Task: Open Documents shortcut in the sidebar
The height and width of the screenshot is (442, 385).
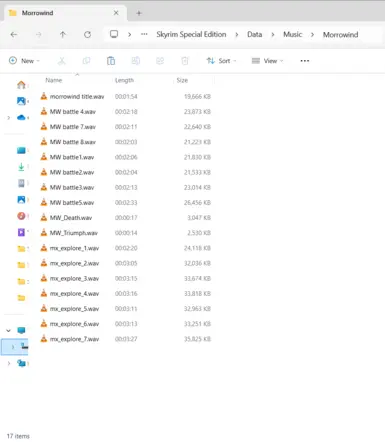Action: click(21, 183)
